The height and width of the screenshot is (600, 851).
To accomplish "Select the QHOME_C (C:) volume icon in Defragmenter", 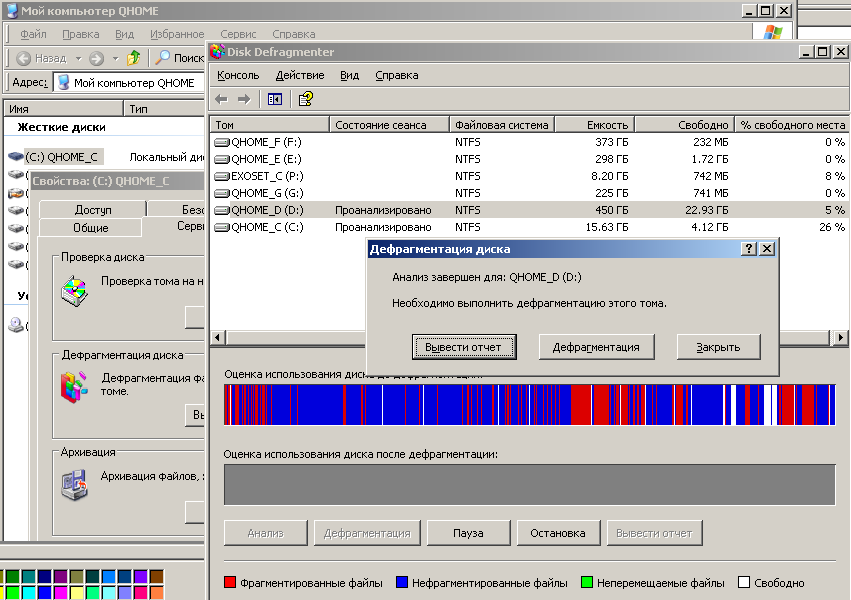I will 222,227.
